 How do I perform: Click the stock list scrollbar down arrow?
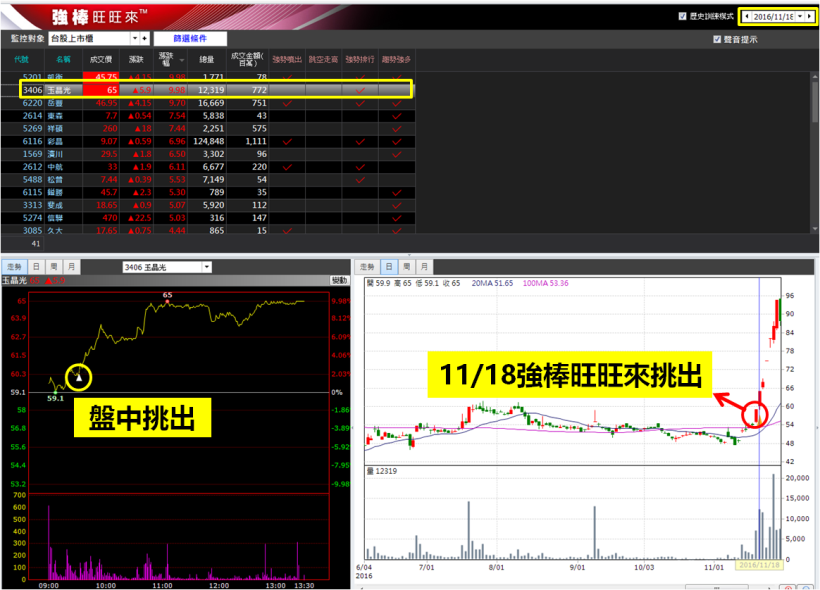[815, 229]
